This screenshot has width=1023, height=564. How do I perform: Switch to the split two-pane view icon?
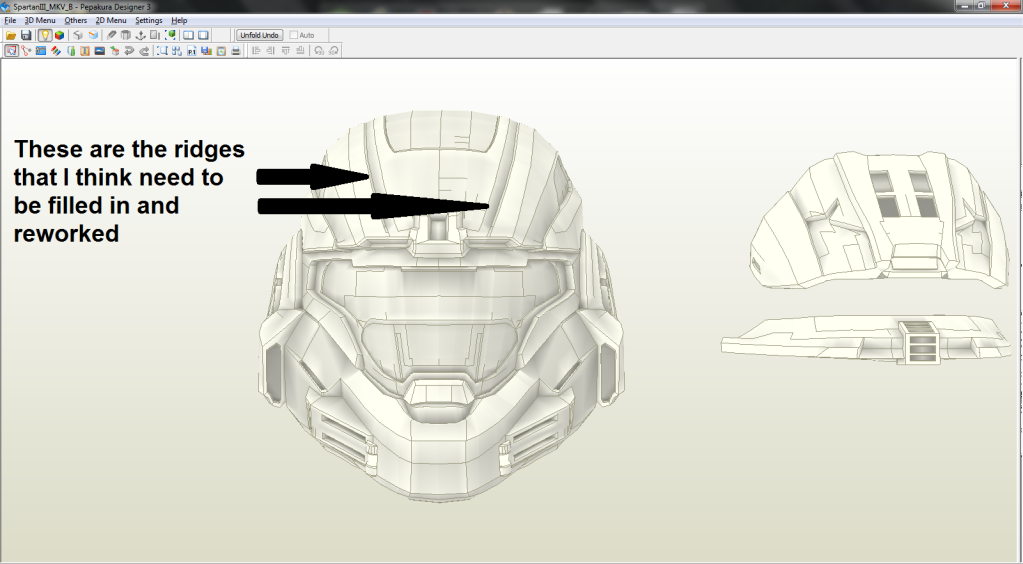pos(189,35)
